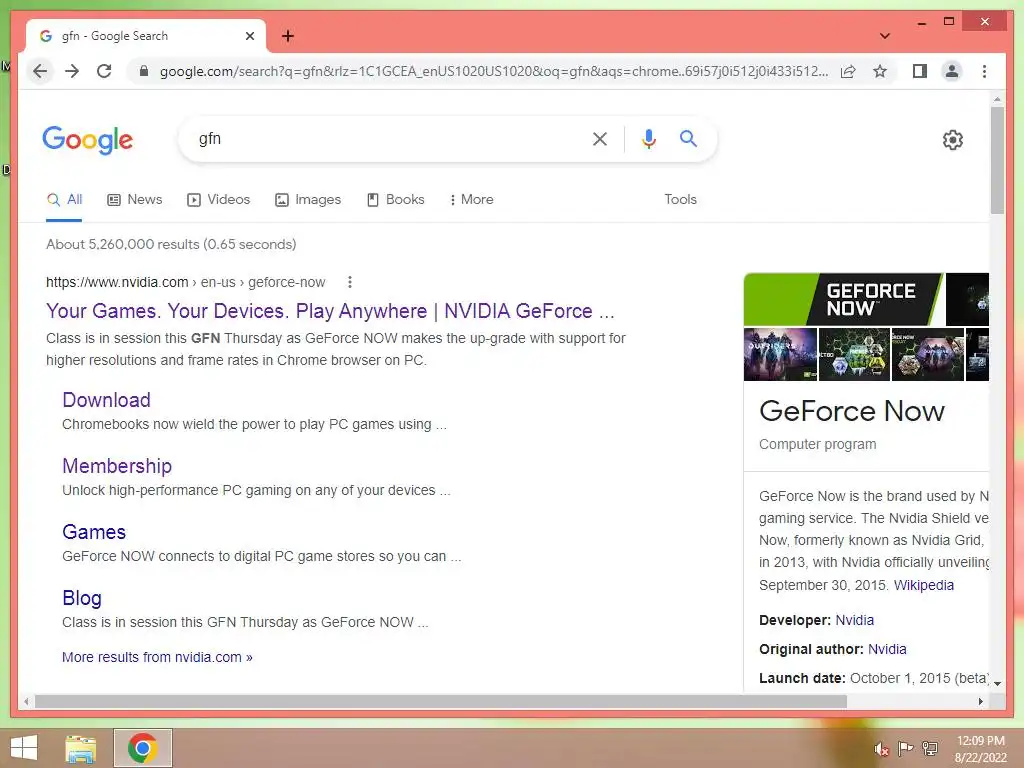
Task: Click the scroll-right arrow of horizontal scrollbar
Action: (980, 701)
